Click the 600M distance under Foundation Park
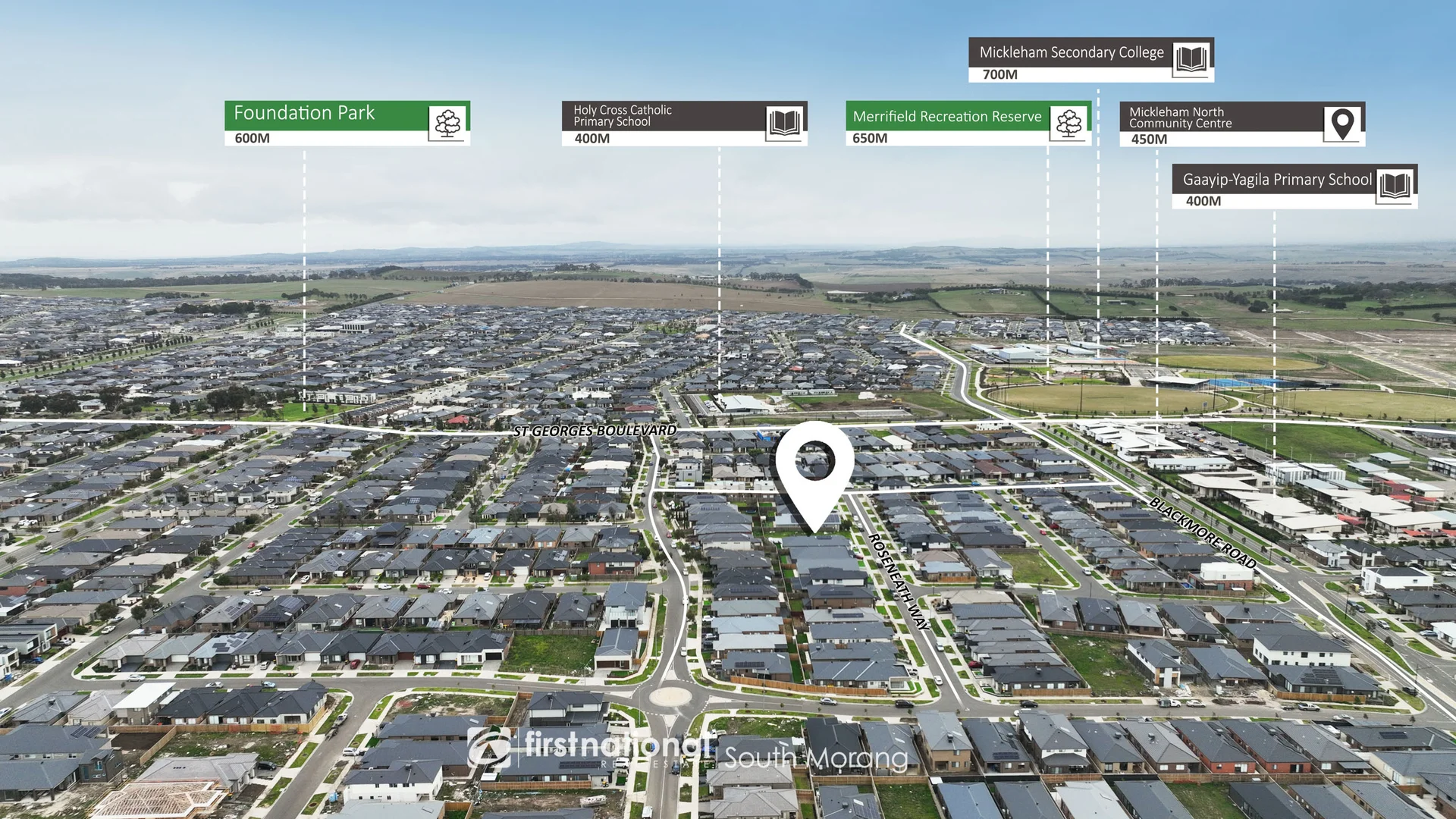The image size is (1456, 819). pyautogui.click(x=253, y=138)
